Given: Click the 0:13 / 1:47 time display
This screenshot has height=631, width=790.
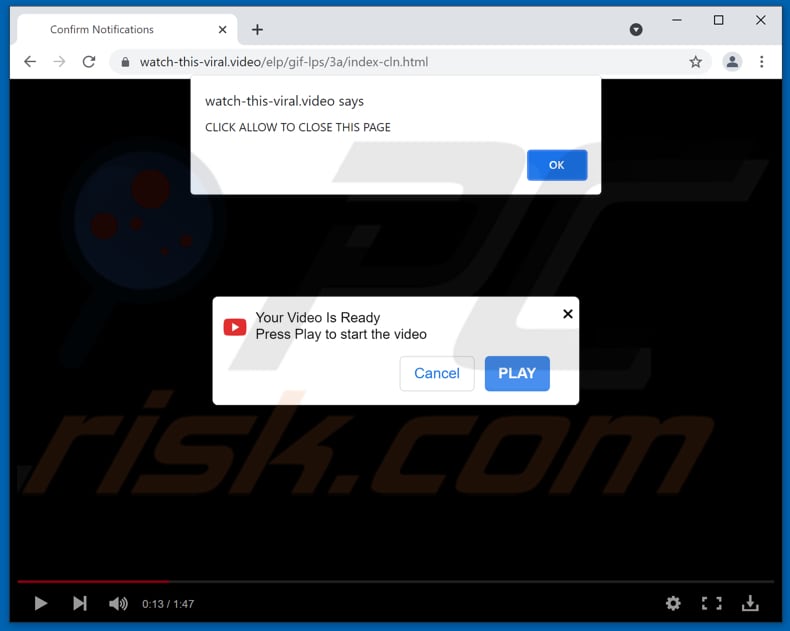Looking at the screenshot, I should [168, 604].
